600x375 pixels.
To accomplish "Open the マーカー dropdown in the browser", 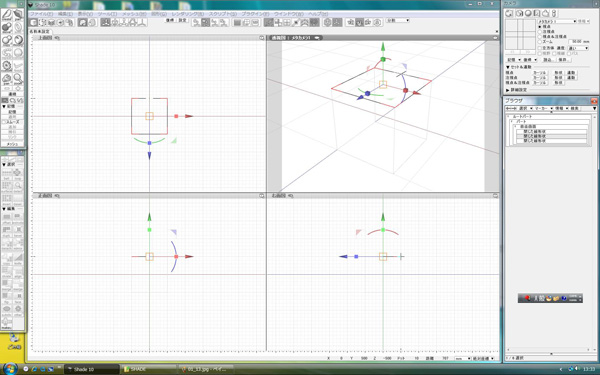I will click(543, 109).
